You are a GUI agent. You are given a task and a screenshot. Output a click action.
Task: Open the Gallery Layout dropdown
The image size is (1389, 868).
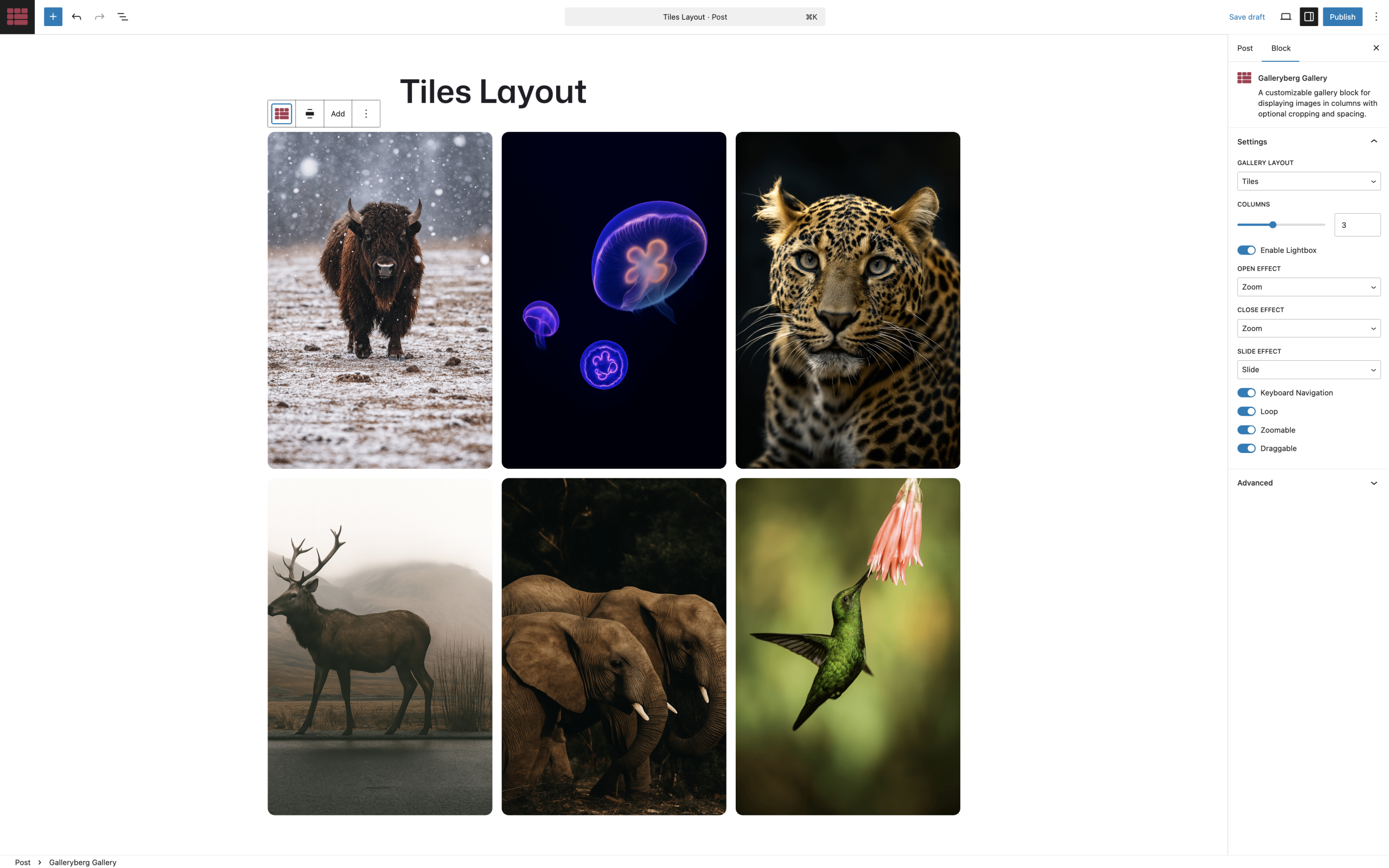(x=1308, y=181)
